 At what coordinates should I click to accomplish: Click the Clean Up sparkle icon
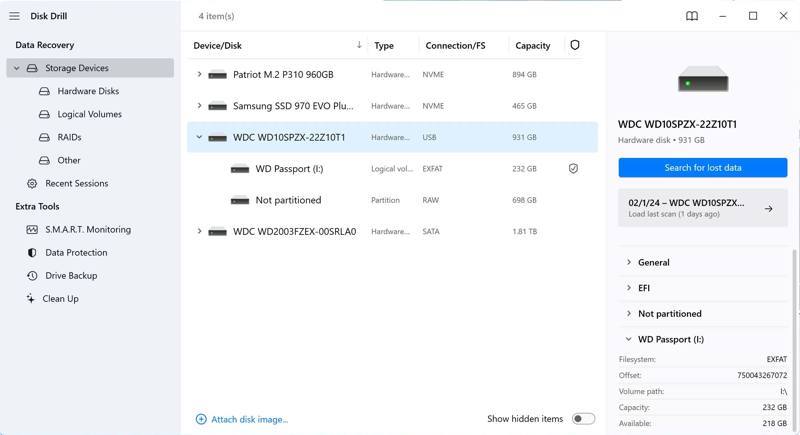tap(31, 298)
